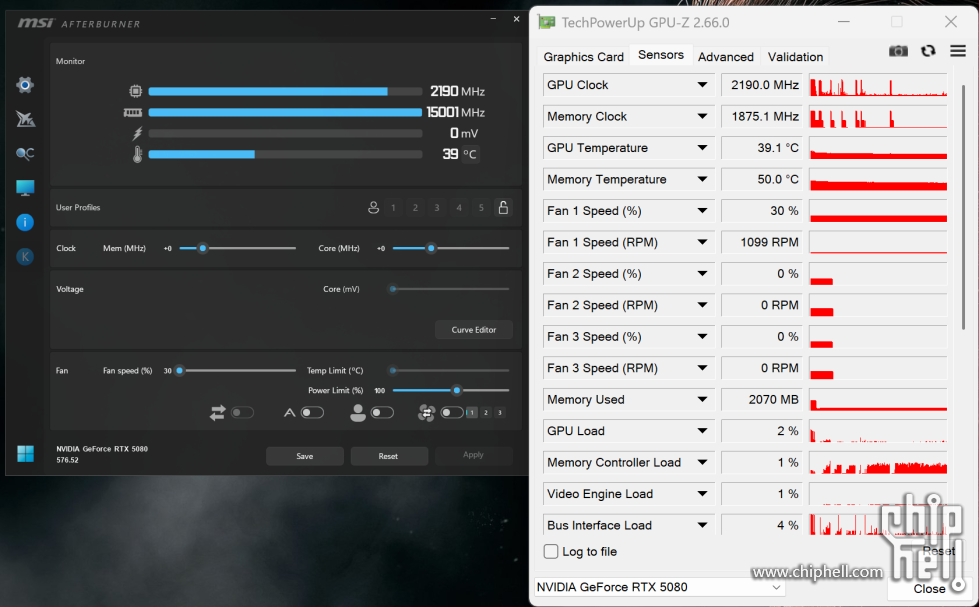Screen dimensions: 979x607
Task: Open the Fan 2 Speed (RPM) dropdown
Action: (x=702, y=305)
